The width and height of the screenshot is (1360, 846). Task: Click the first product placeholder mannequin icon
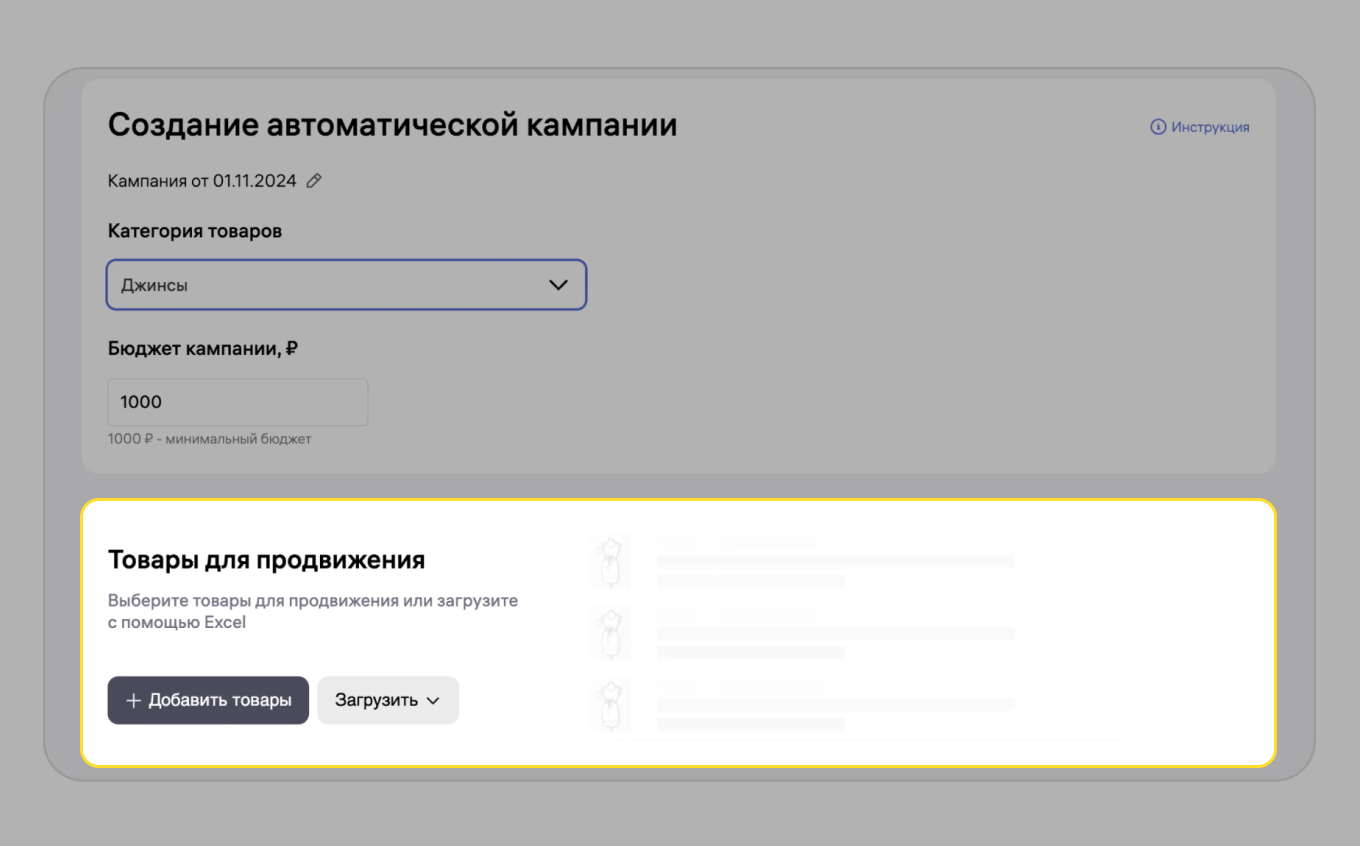pos(611,562)
